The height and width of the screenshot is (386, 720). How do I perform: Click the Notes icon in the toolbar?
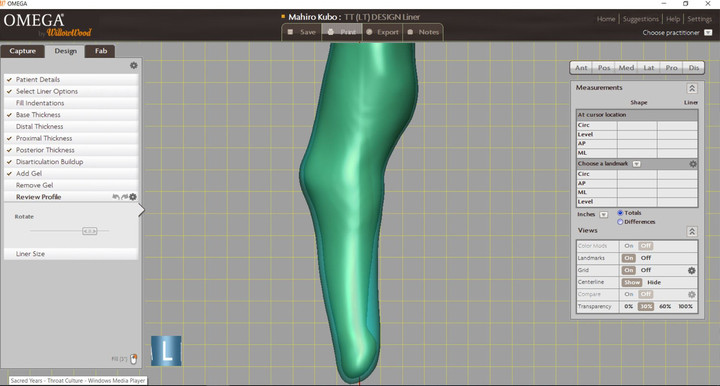(410, 32)
